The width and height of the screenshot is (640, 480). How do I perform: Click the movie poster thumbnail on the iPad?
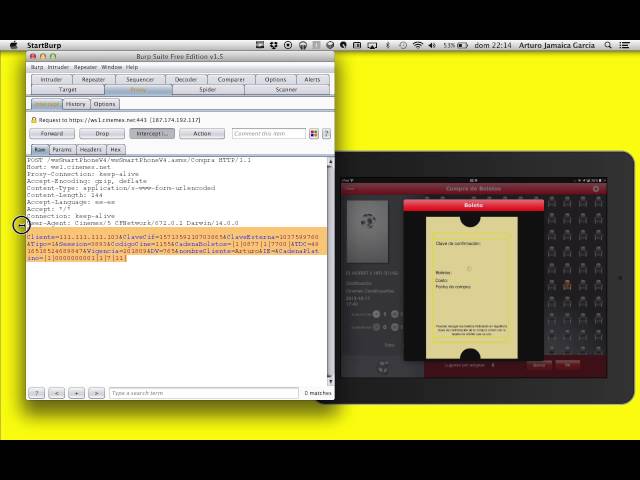point(367,231)
